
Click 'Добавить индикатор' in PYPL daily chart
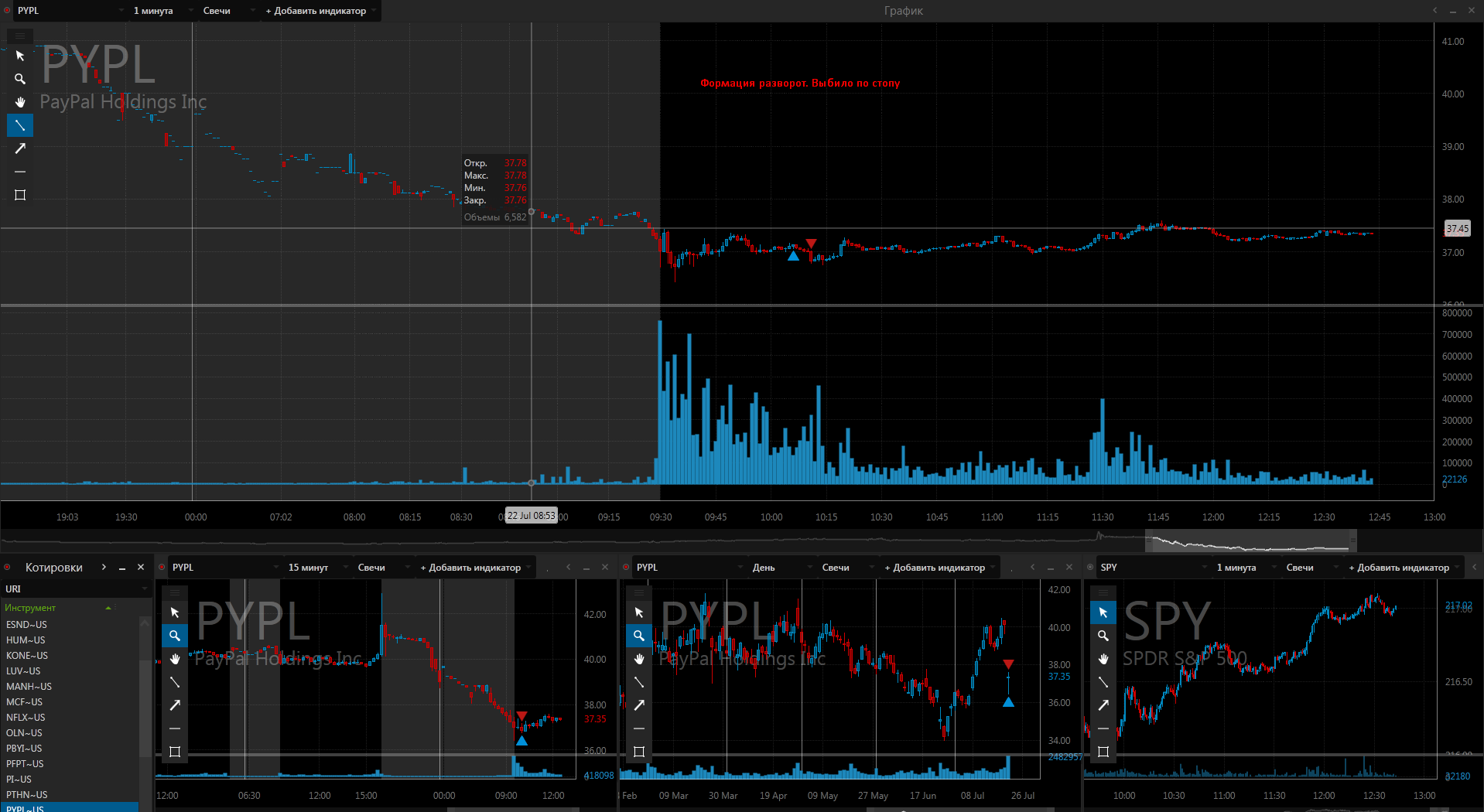(x=939, y=568)
